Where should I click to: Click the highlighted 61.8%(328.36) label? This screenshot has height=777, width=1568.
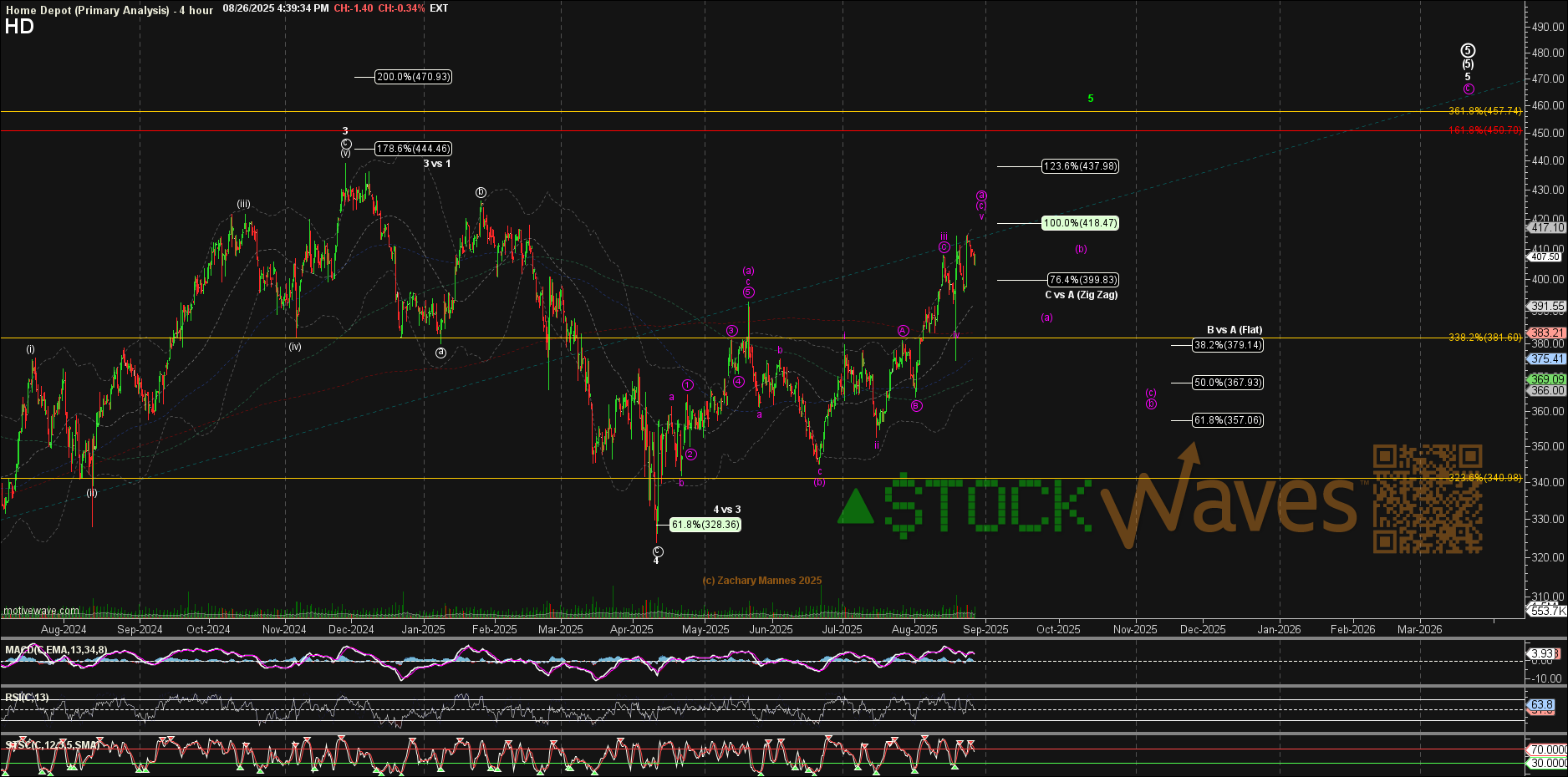coord(705,525)
